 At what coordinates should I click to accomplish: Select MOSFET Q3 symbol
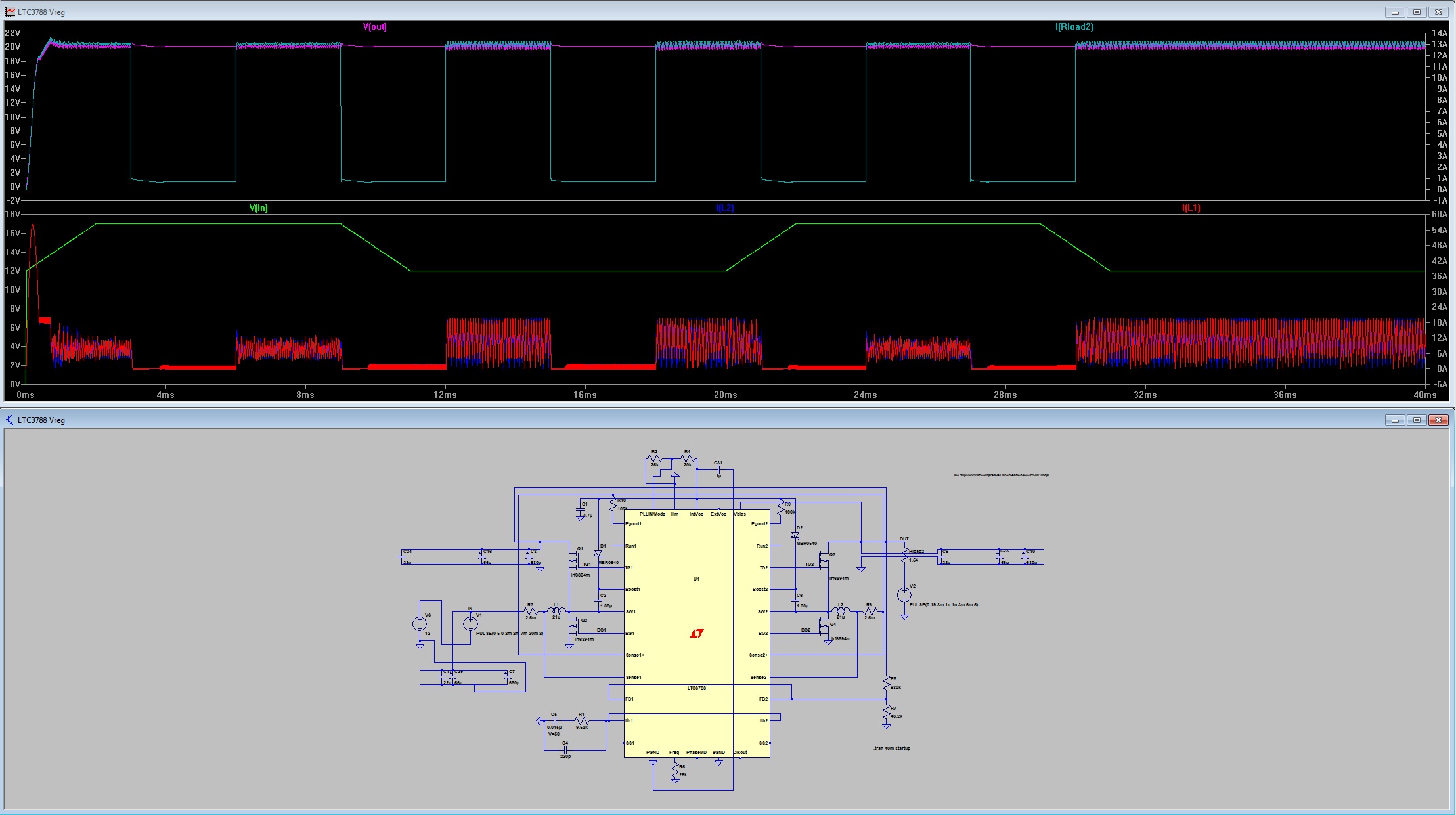point(825,560)
